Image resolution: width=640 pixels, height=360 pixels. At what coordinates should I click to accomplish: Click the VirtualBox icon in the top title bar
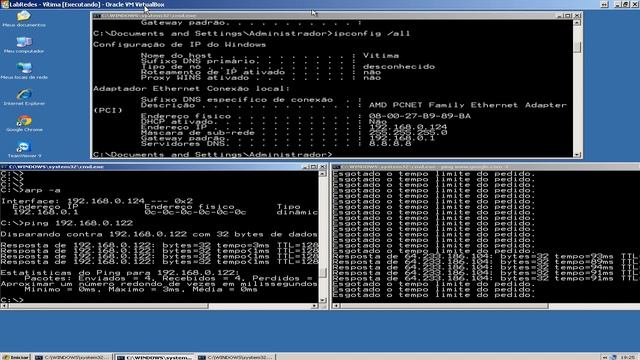point(4,4)
